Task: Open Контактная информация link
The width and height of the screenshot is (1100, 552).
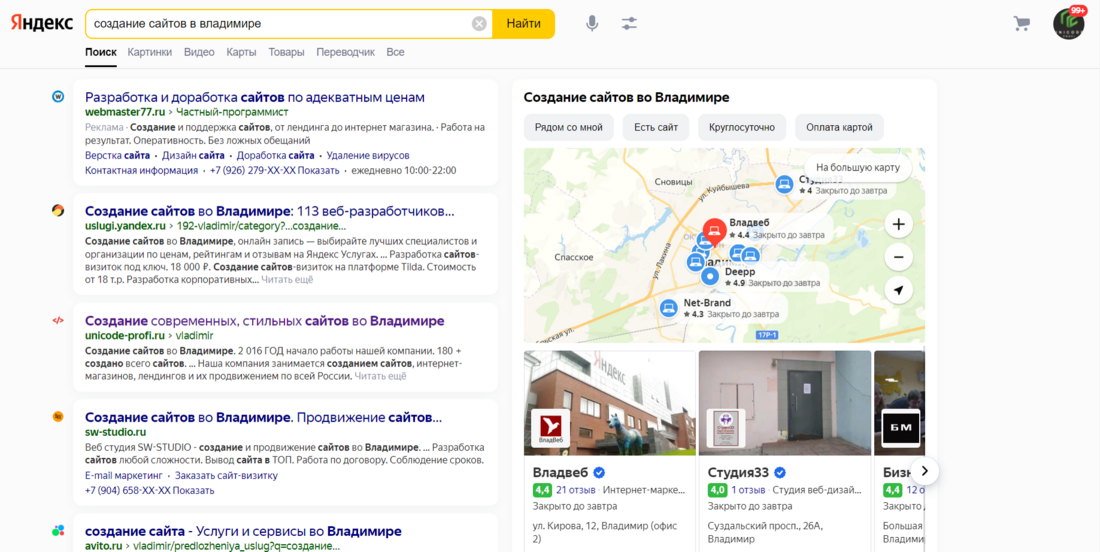Action: [141, 170]
